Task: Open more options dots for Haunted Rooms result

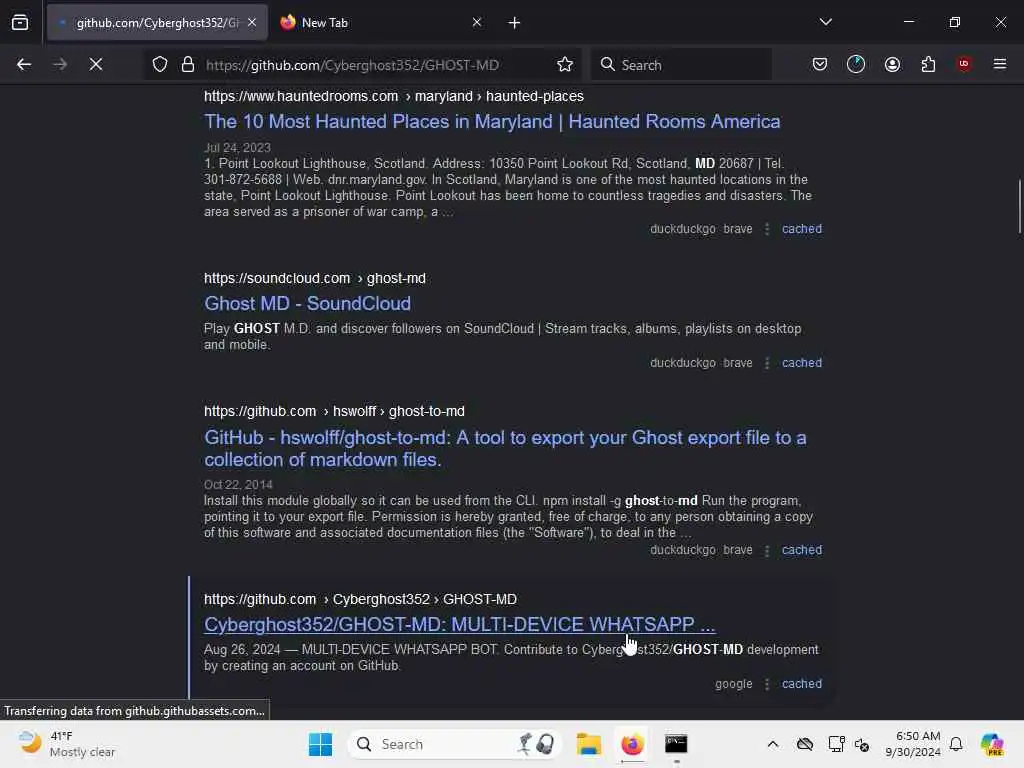Action: click(x=767, y=229)
